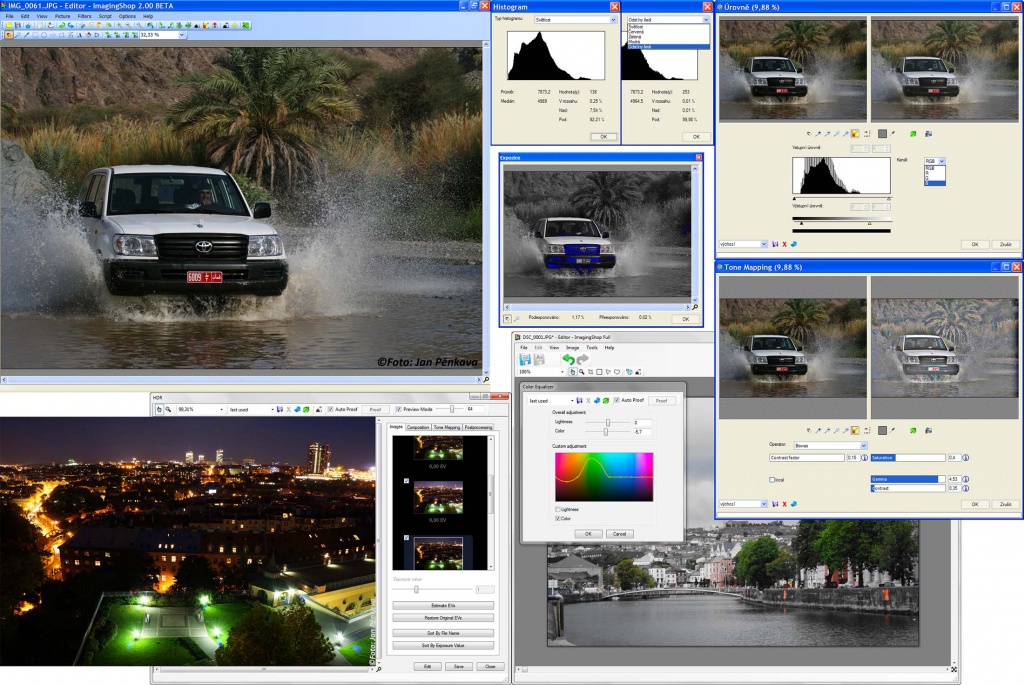This screenshot has width=1024, height=685.
Task: Click the info icon next to Saturation value
Action: click(x=965, y=458)
